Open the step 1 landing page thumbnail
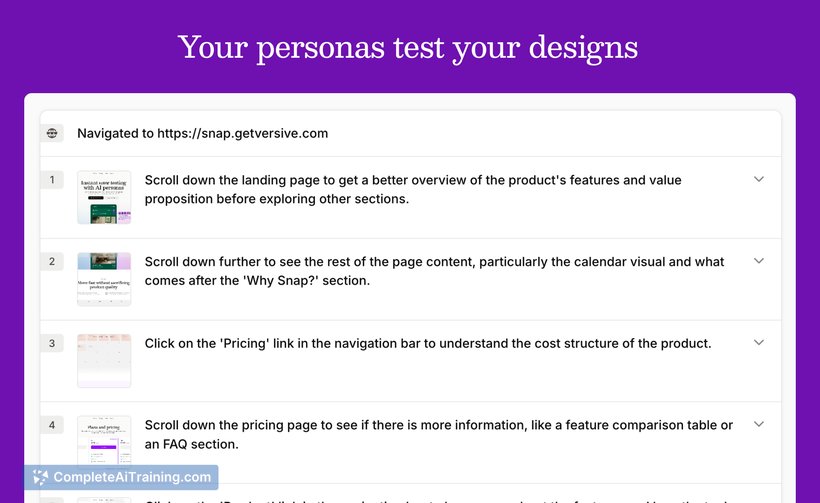This screenshot has width=820, height=503. click(x=104, y=197)
